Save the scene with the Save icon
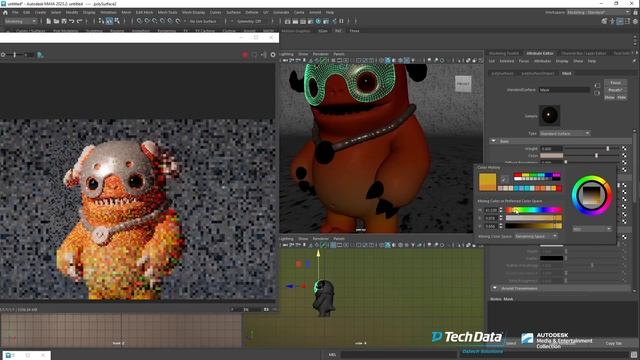640x360 pixels. point(64,21)
